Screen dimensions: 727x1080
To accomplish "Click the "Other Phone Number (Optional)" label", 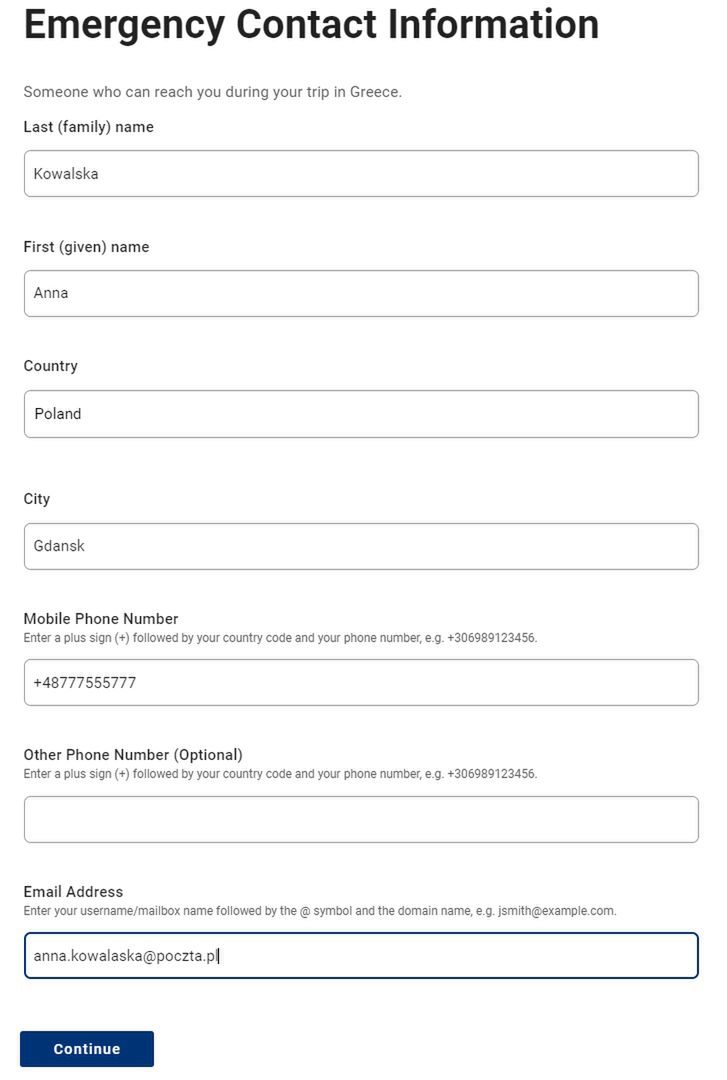I will coord(133,755).
